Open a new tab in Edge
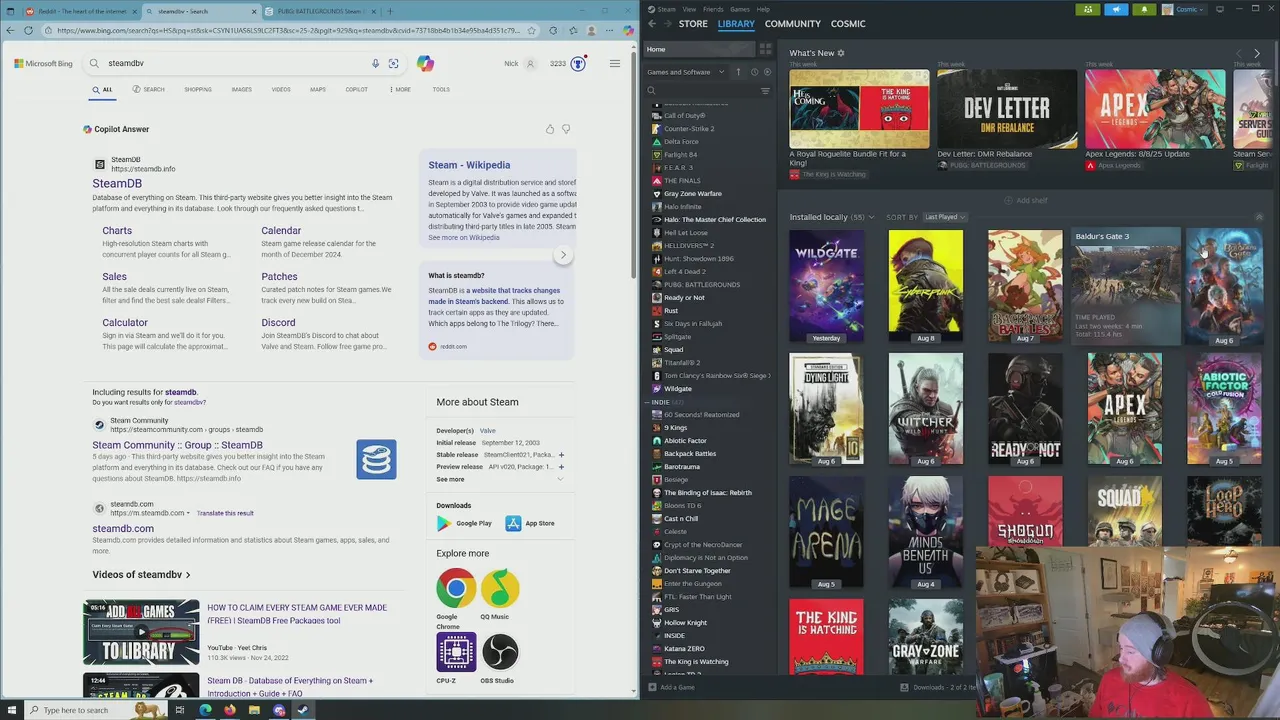 coord(390,11)
